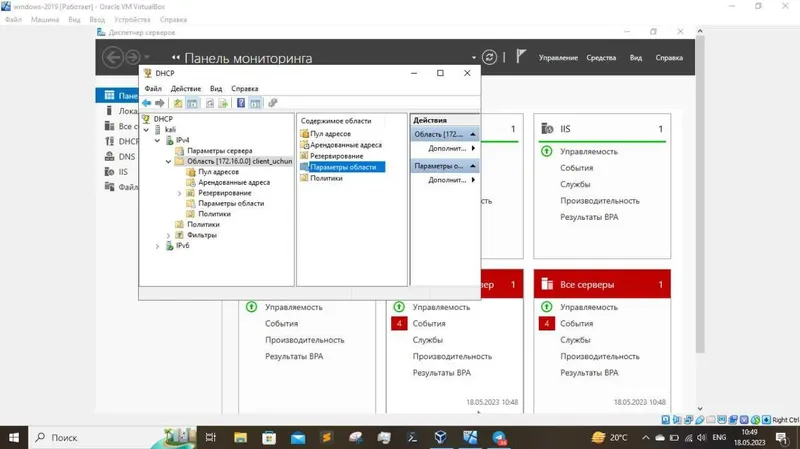This screenshot has height=449, width=800.
Task: Expand the Фильтры node in the DHCP tree
Action: coord(168,235)
